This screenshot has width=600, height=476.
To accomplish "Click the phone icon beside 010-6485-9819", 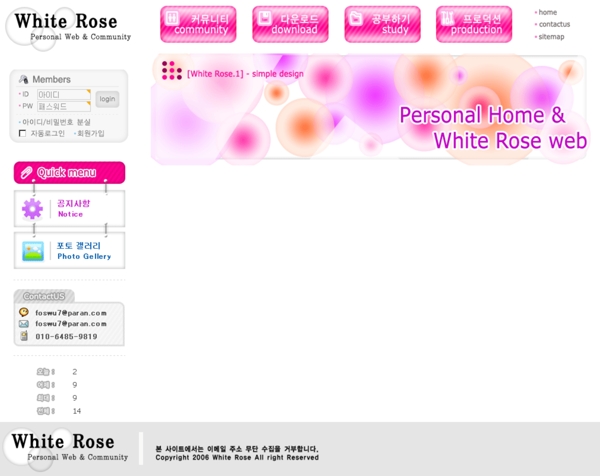I will pos(24,336).
